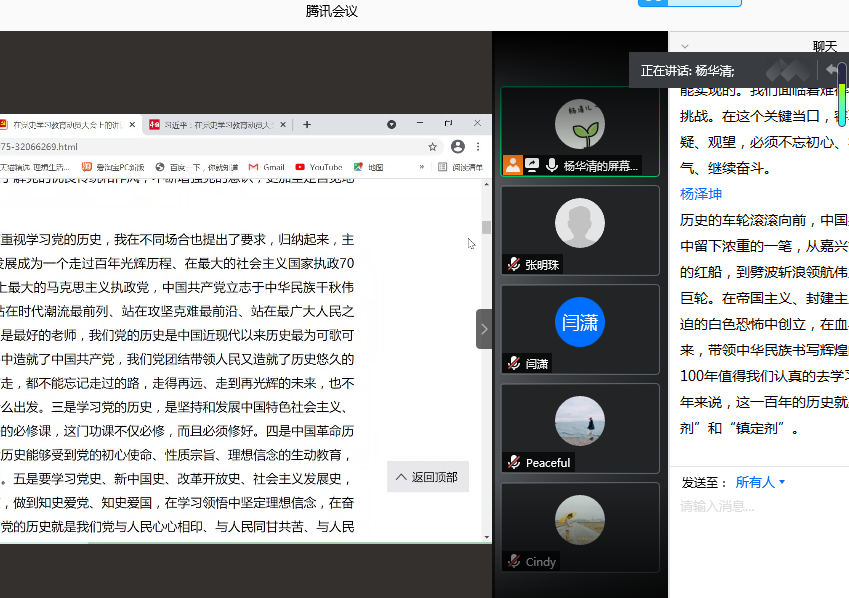Open the YouTube bookmark
Viewport: 849px width, 598px height.
[x=319, y=167]
